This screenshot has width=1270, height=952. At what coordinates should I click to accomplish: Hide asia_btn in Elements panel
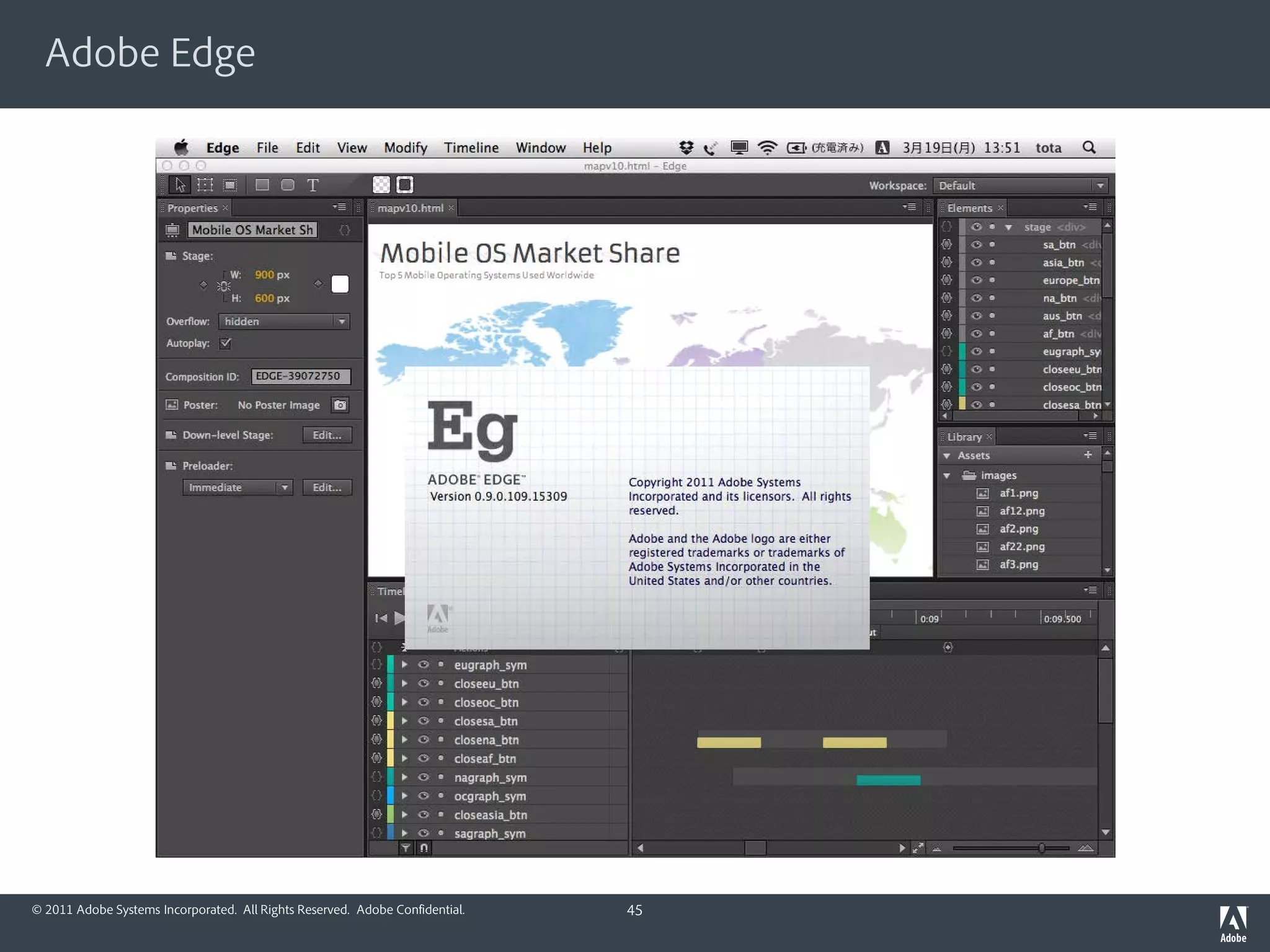976,262
